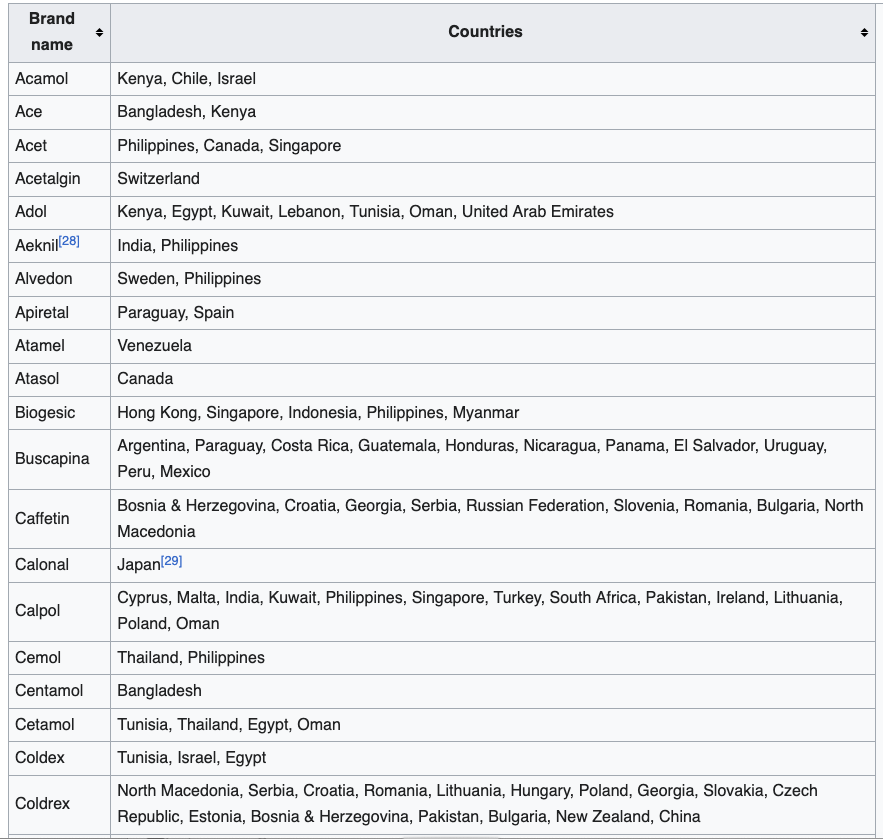Viewport: 883px width, 839px height.
Task: Open reference [29] next to Japan
Action: coord(172,561)
